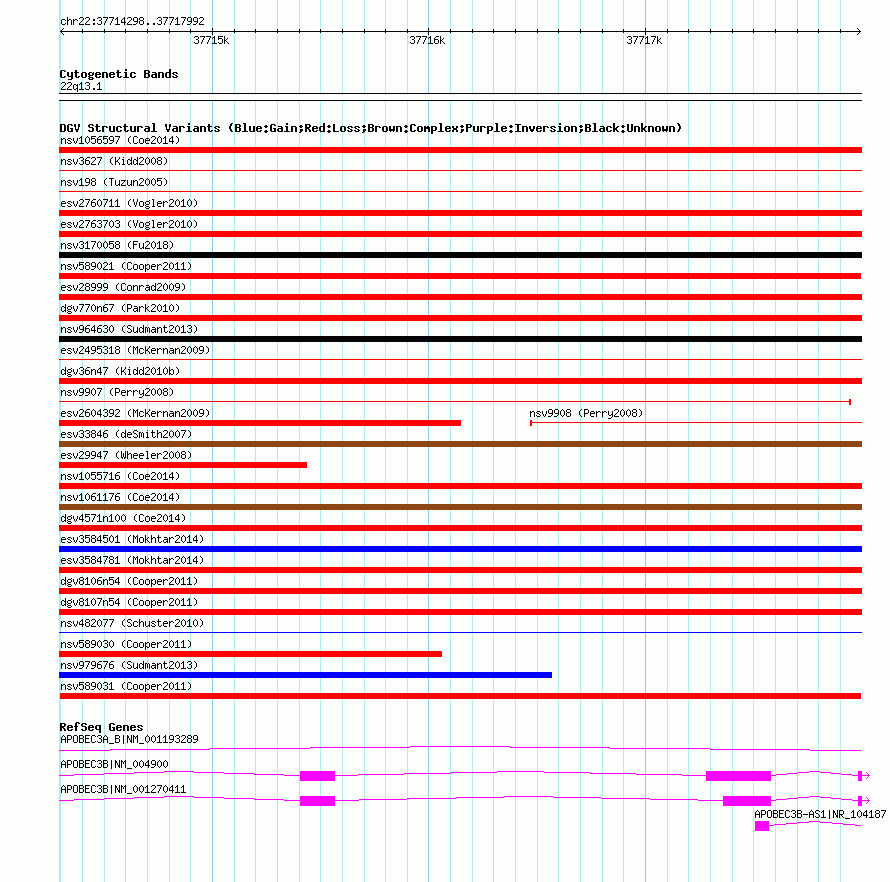This screenshot has width=890, height=882.
Task: Click the nsv482077 (Schuster2010) label
Action: click(x=132, y=623)
